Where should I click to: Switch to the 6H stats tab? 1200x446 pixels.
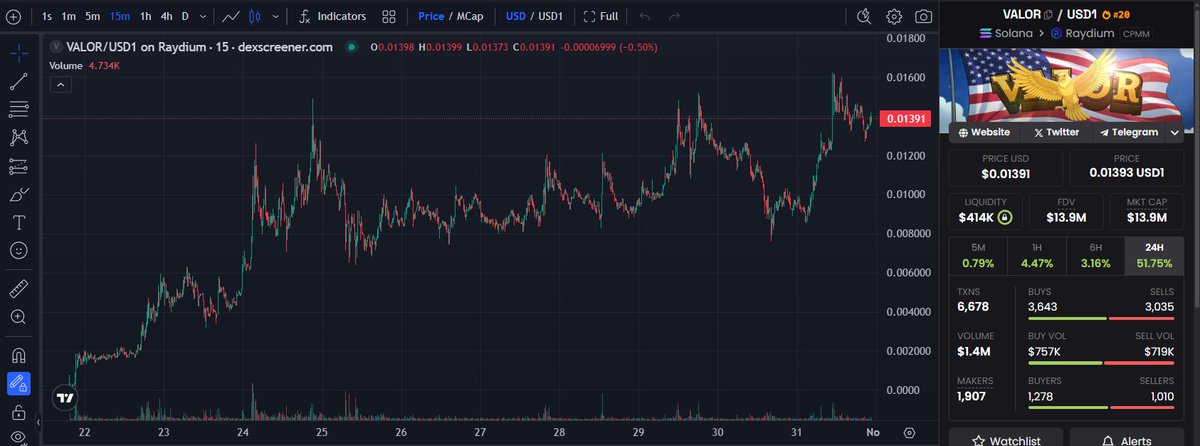[x=1096, y=247]
